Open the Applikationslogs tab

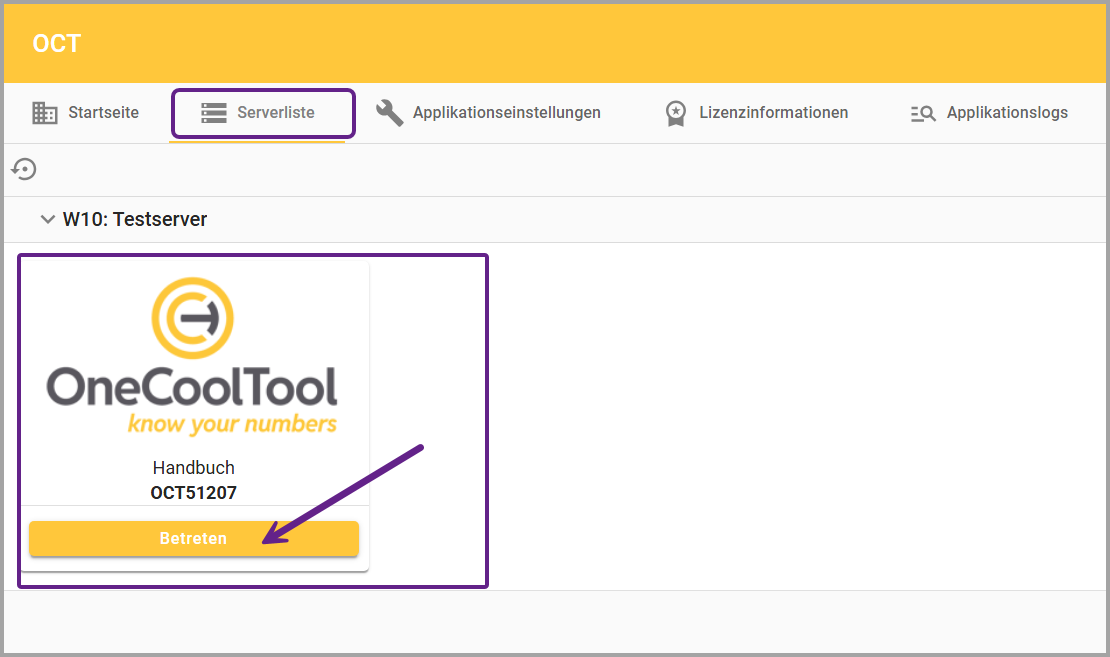(x=989, y=113)
